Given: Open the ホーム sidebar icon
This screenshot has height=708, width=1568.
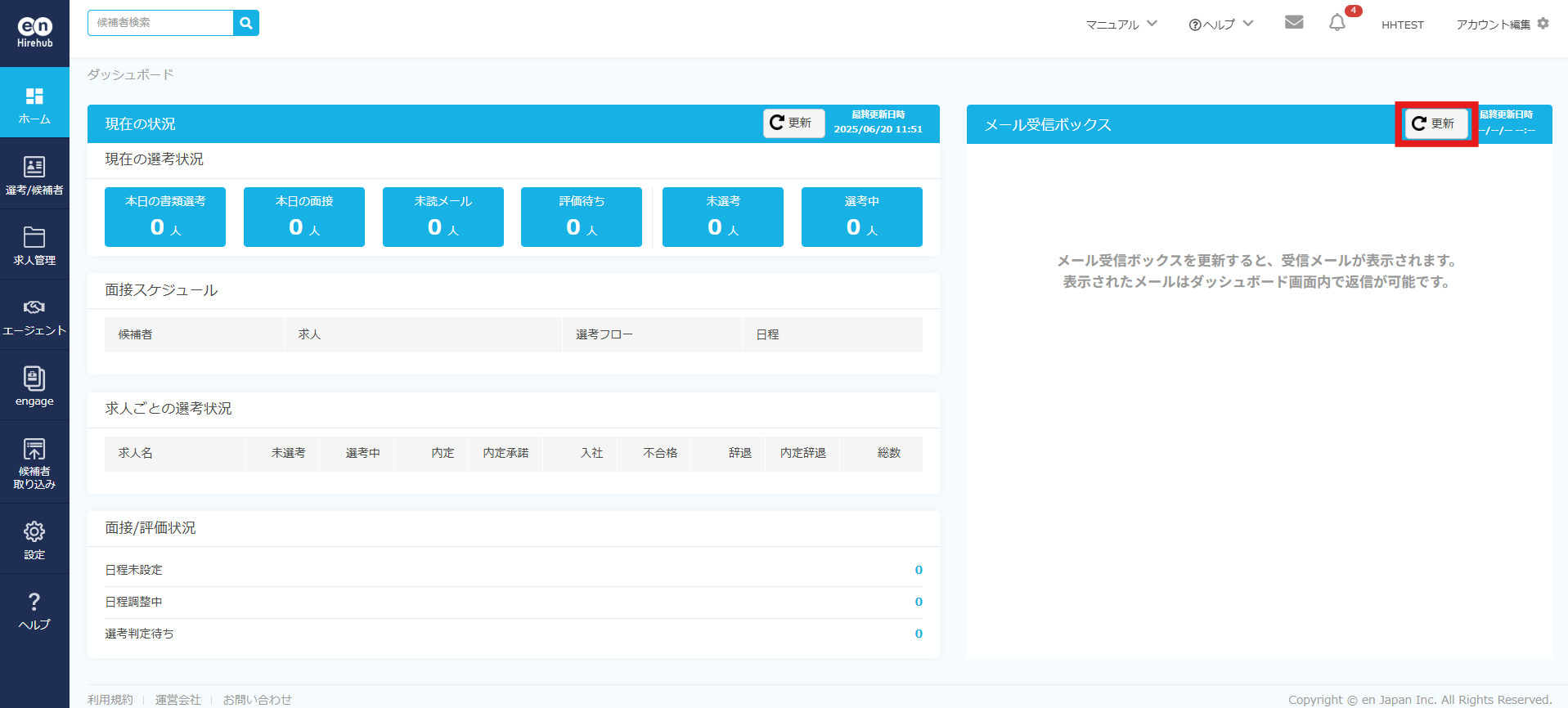Looking at the screenshot, I should [x=34, y=105].
